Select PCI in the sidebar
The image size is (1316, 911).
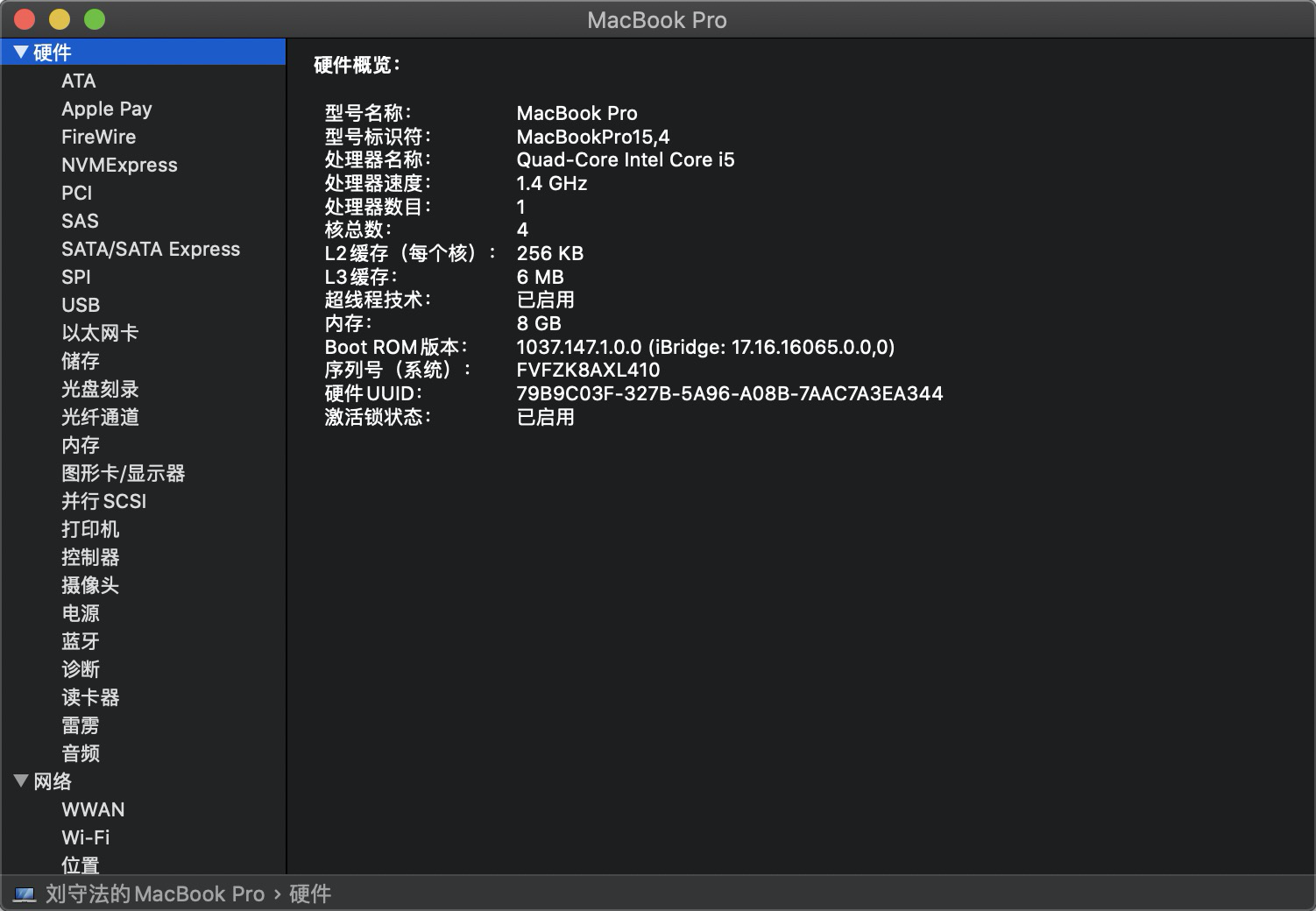(77, 193)
